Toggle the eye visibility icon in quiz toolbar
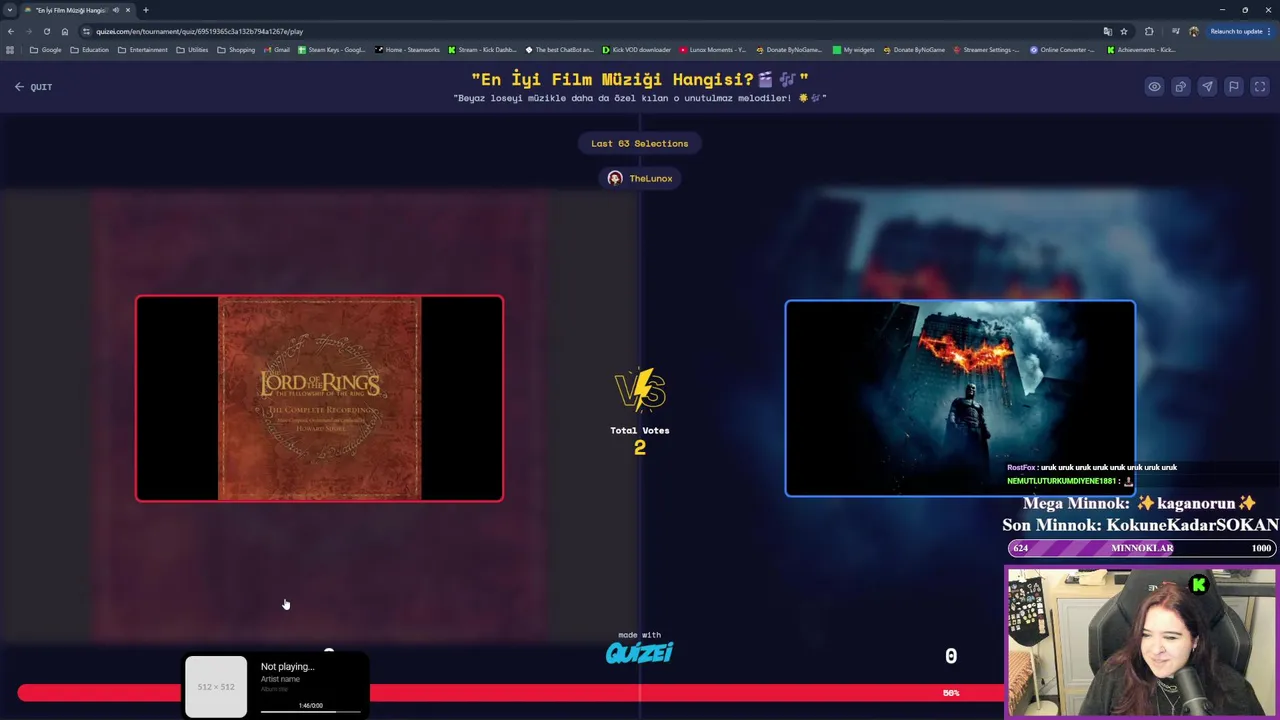The height and width of the screenshot is (720, 1280). tap(1154, 87)
